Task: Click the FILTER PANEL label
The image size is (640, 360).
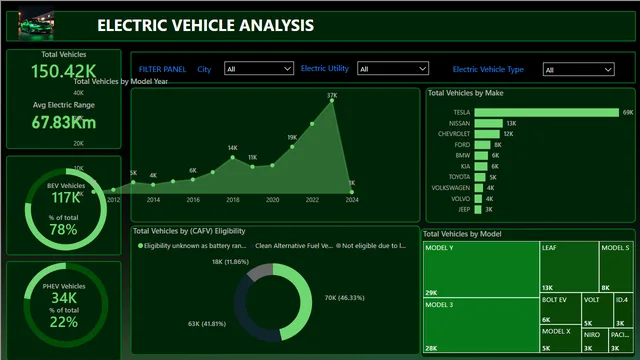Action: pyautogui.click(x=162, y=69)
